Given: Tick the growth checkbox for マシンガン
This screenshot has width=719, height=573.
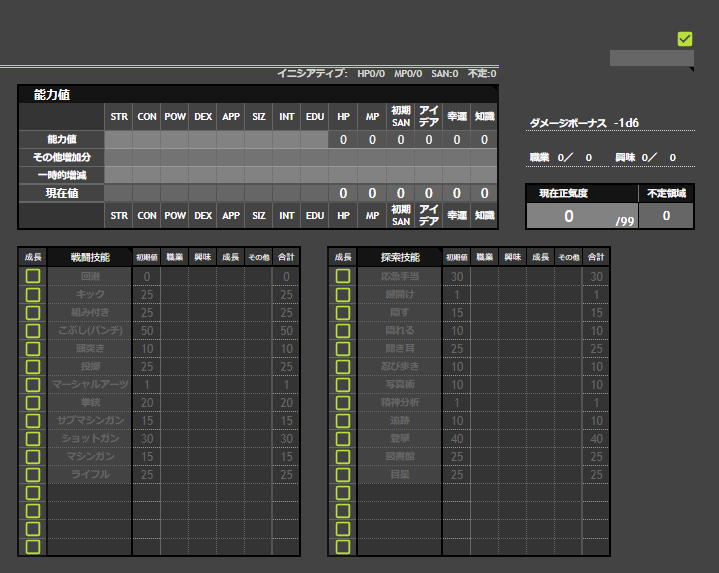Looking at the screenshot, I should [x=33, y=457].
